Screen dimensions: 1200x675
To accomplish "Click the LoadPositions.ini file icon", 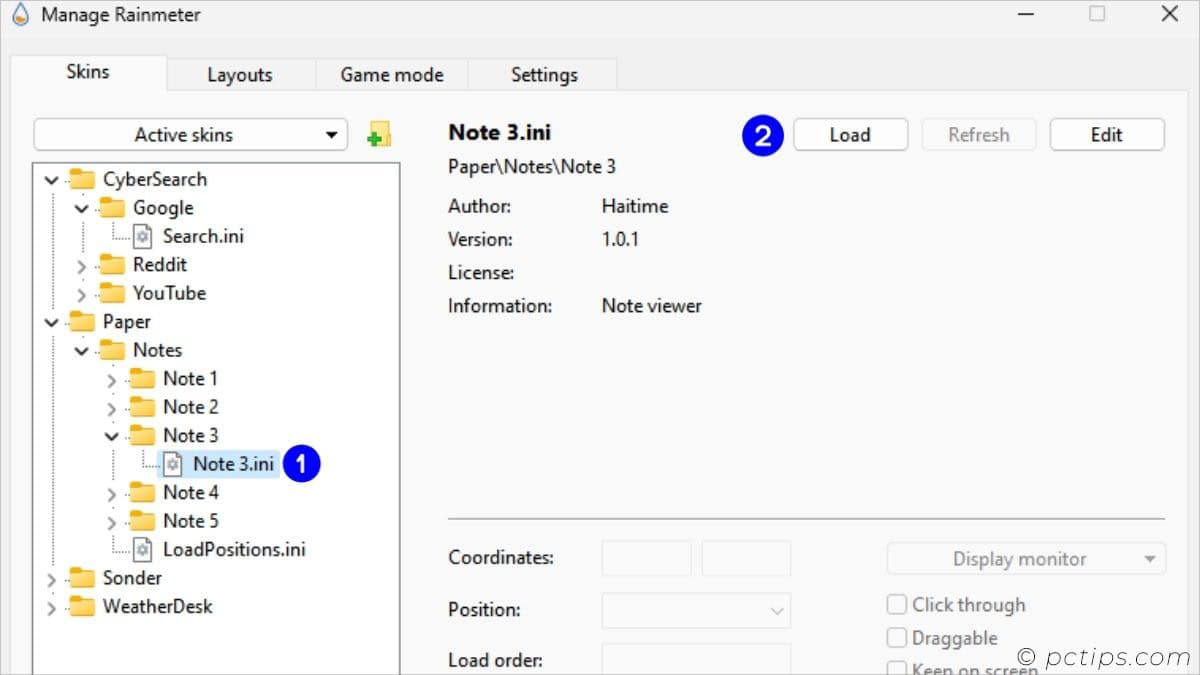I will click(x=143, y=550).
